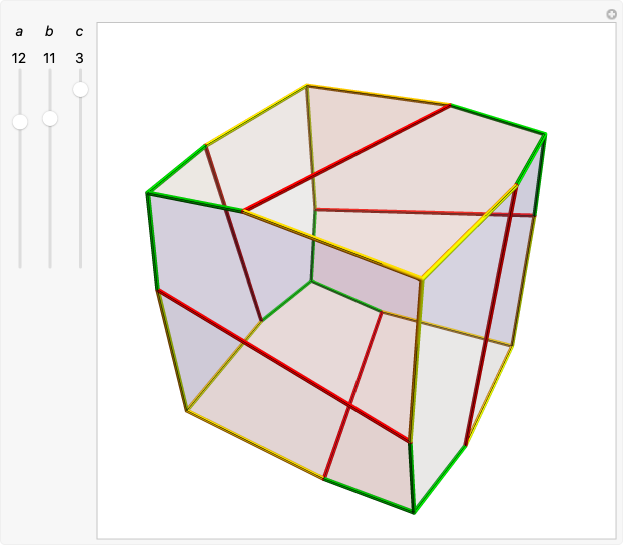Click the topmost right green corner of polyhedron
Screen dimensions: 623x546
point(545,133)
